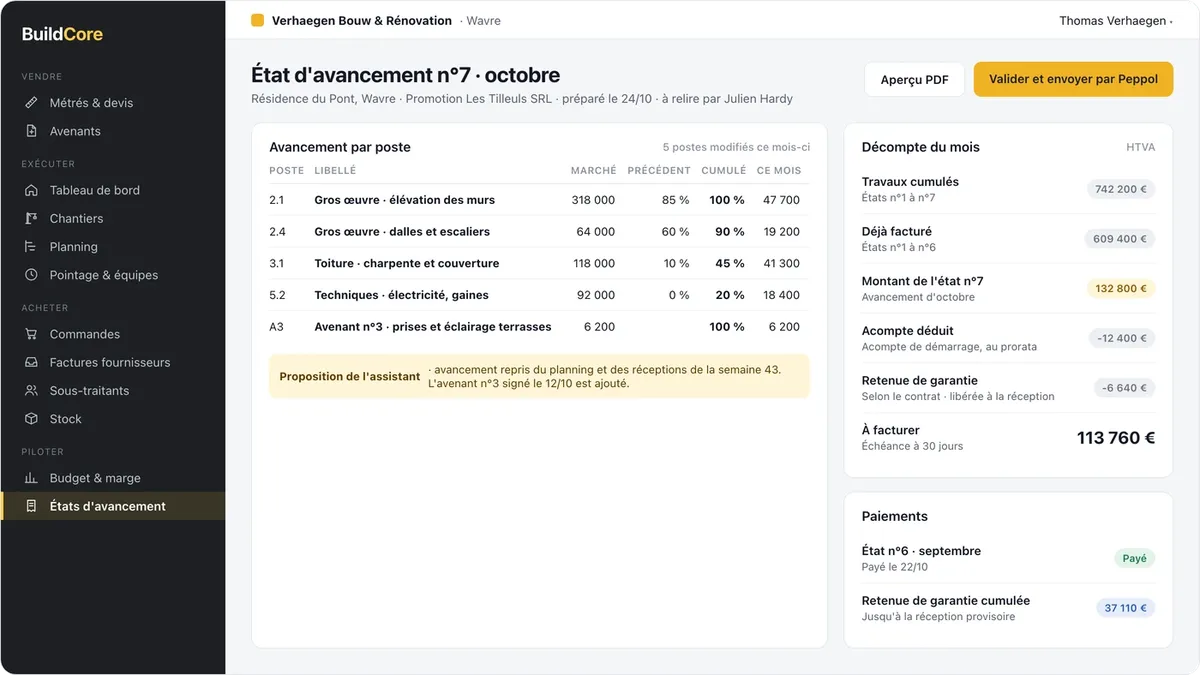Click the -12 400 € acompte badge
Viewport: 1200px width, 675px height.
click(x=1123, y=338)
